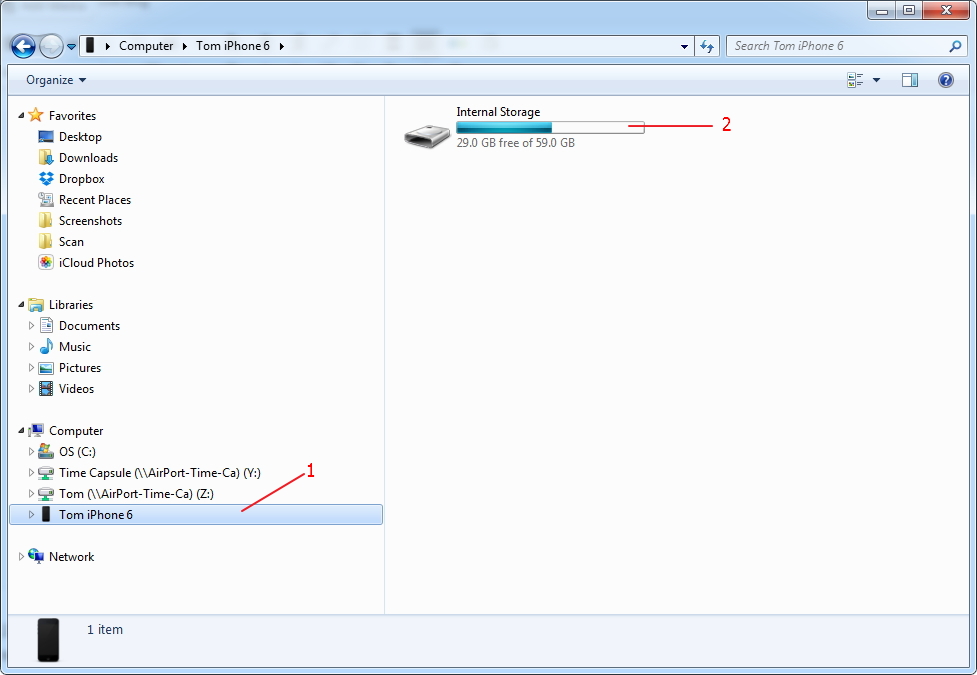Select the Videos library icon

(x=46, y=388)
